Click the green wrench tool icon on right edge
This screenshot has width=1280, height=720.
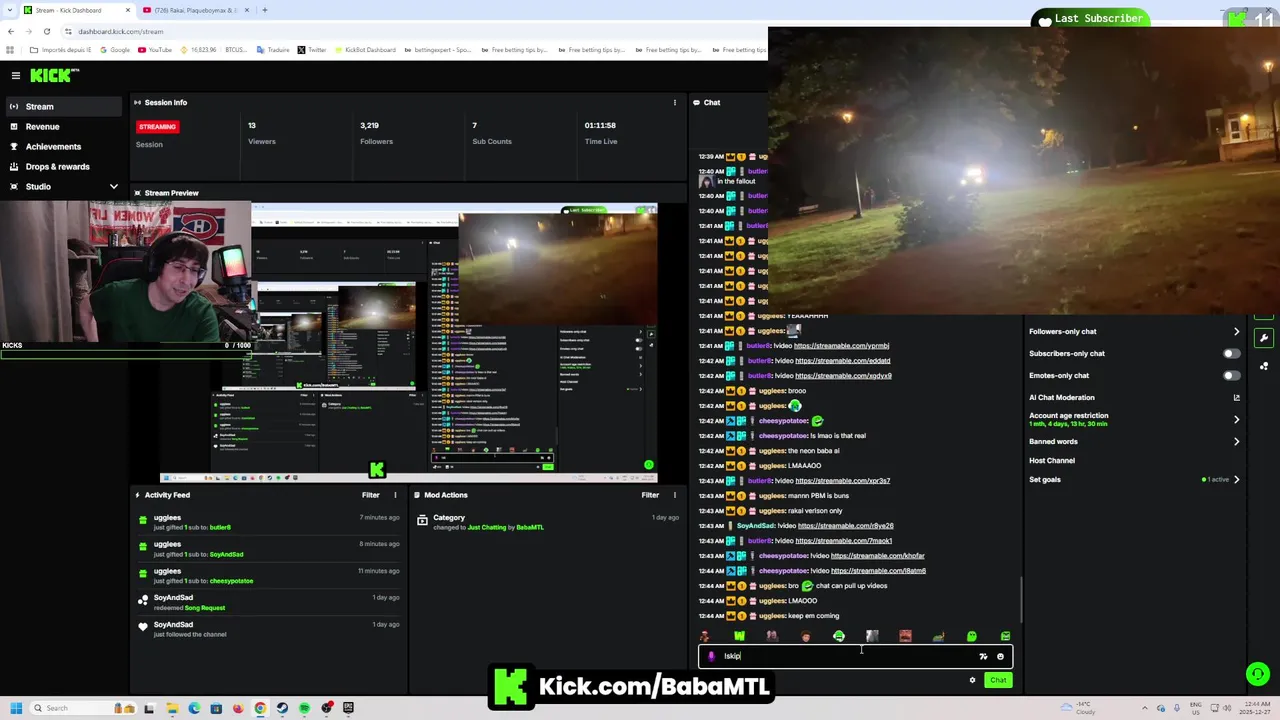[x=1264, y=338]
